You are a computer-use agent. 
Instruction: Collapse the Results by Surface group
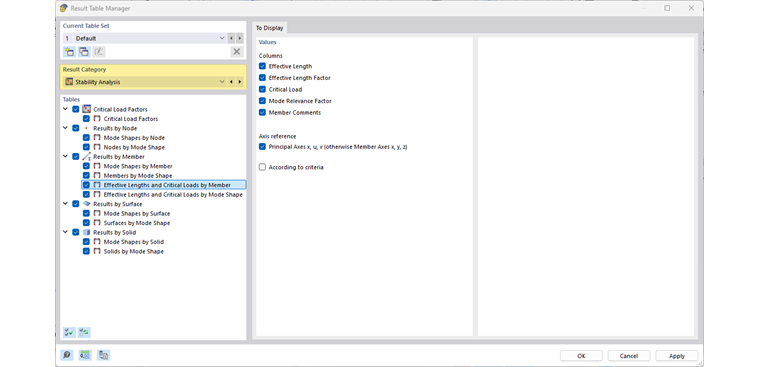tap(65, 204)
